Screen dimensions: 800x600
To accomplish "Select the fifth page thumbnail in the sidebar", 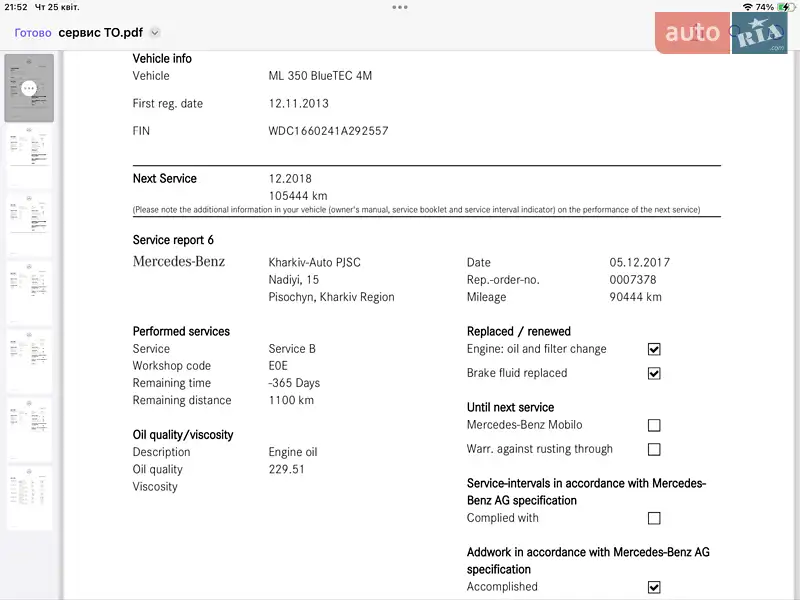I will pos(29,361).
